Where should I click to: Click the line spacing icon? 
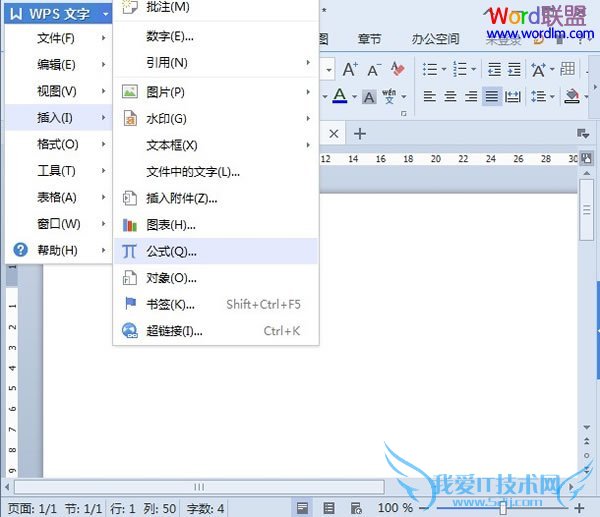pyautogui.click(x=538, y=96)
